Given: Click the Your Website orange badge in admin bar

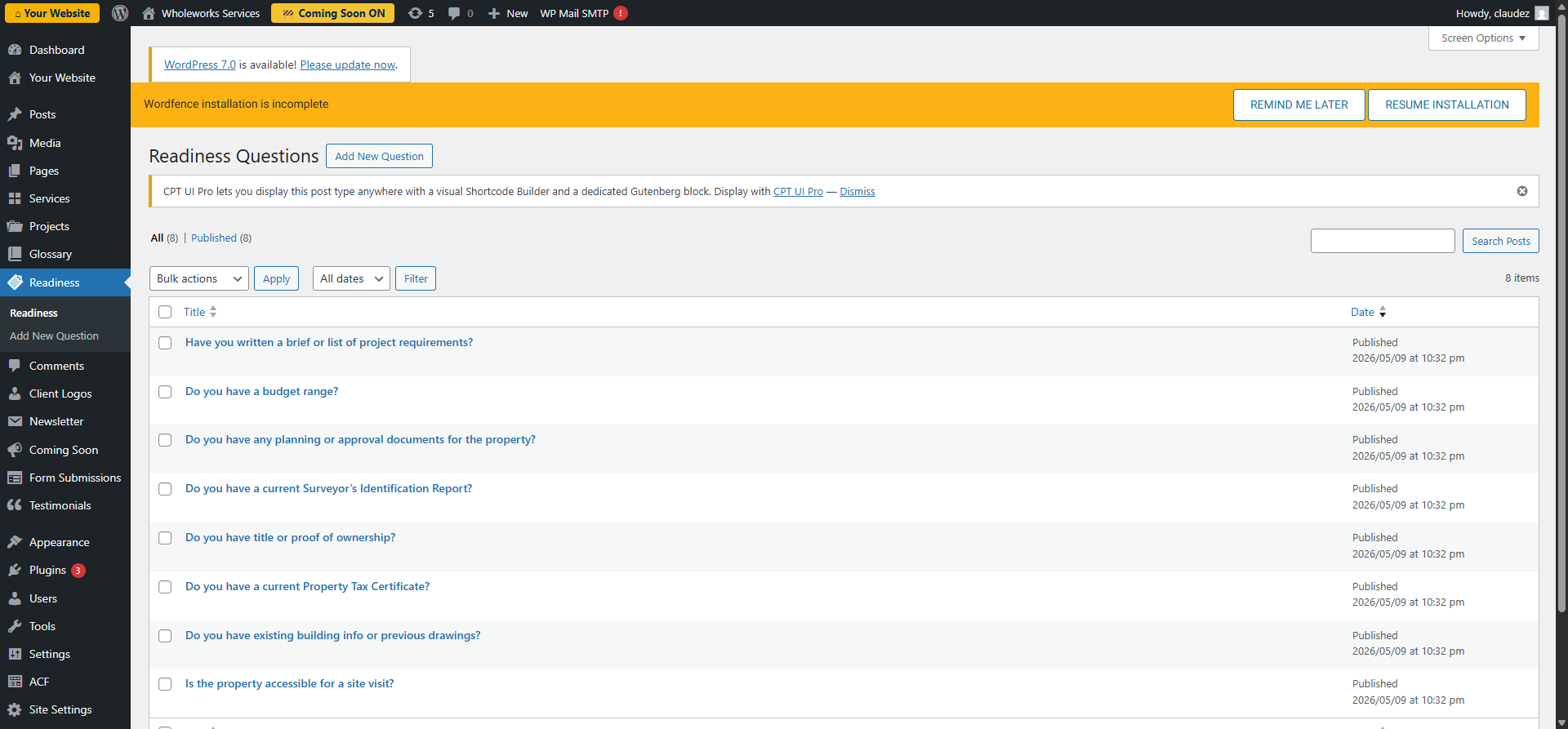Looking at the screenshot, I should [52, 13].
